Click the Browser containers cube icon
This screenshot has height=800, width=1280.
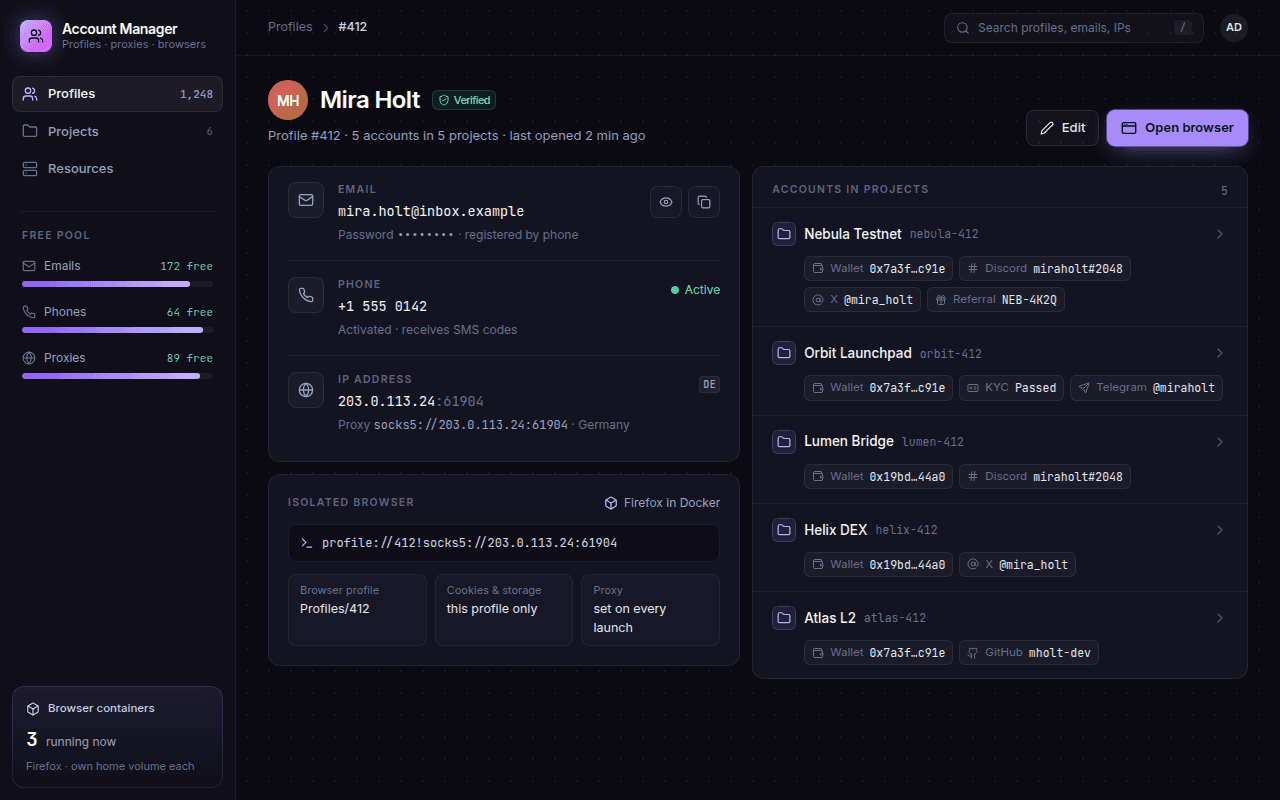pos(33,708)
